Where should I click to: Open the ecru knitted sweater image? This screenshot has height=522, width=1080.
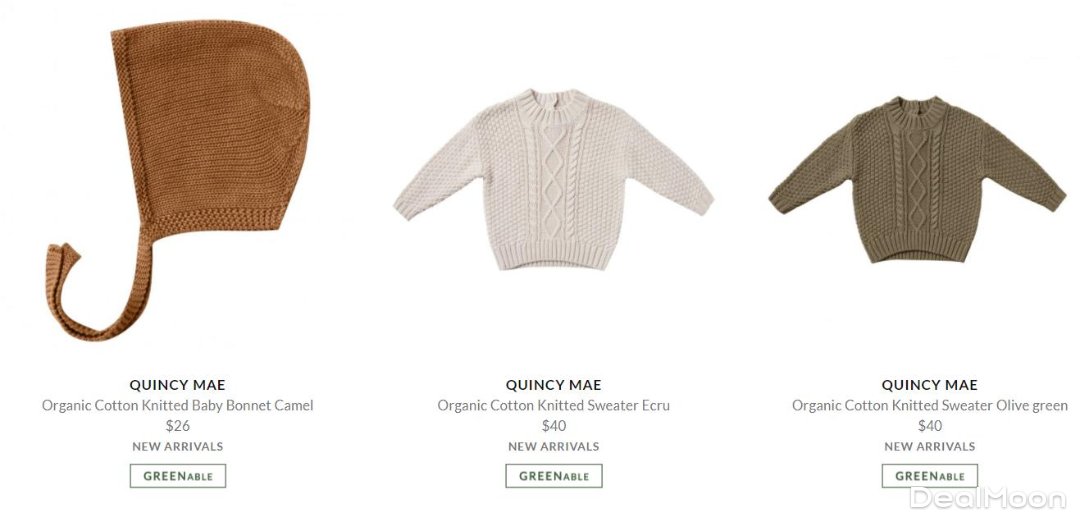554,179
